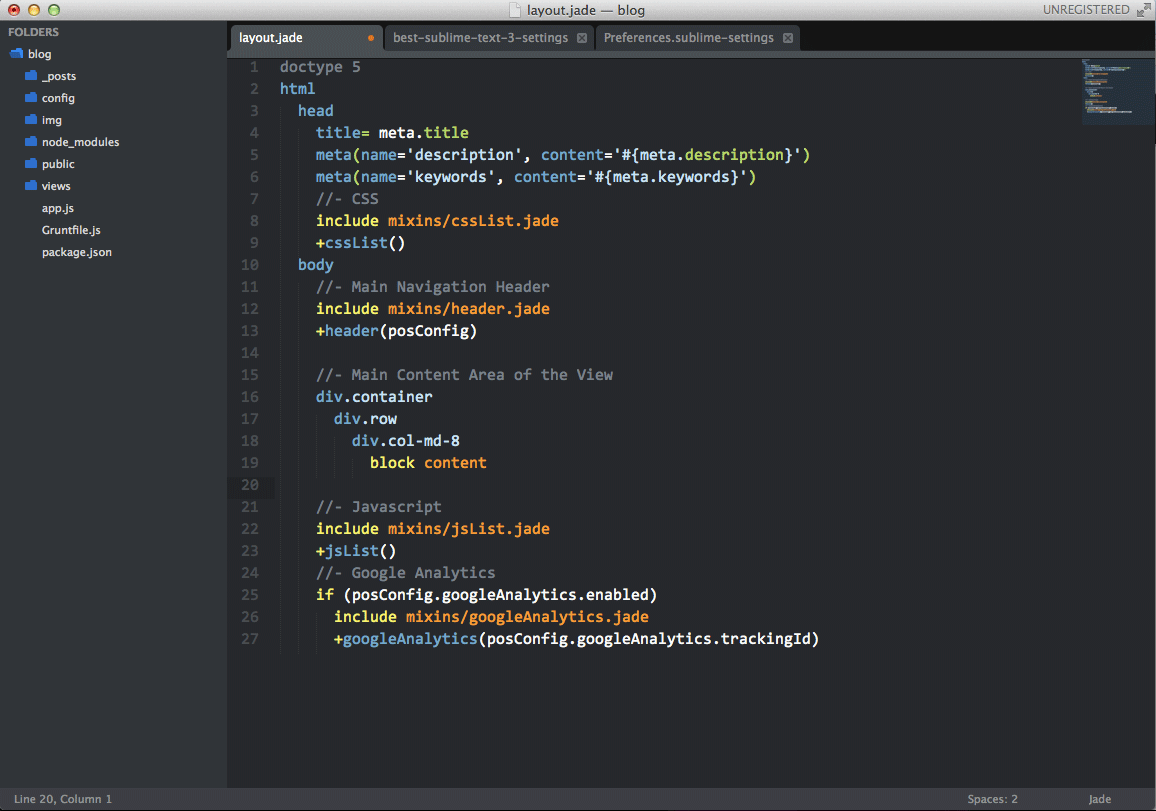Click the img folder icon
The image size is (1156, 811).
(x=31, y=120)
